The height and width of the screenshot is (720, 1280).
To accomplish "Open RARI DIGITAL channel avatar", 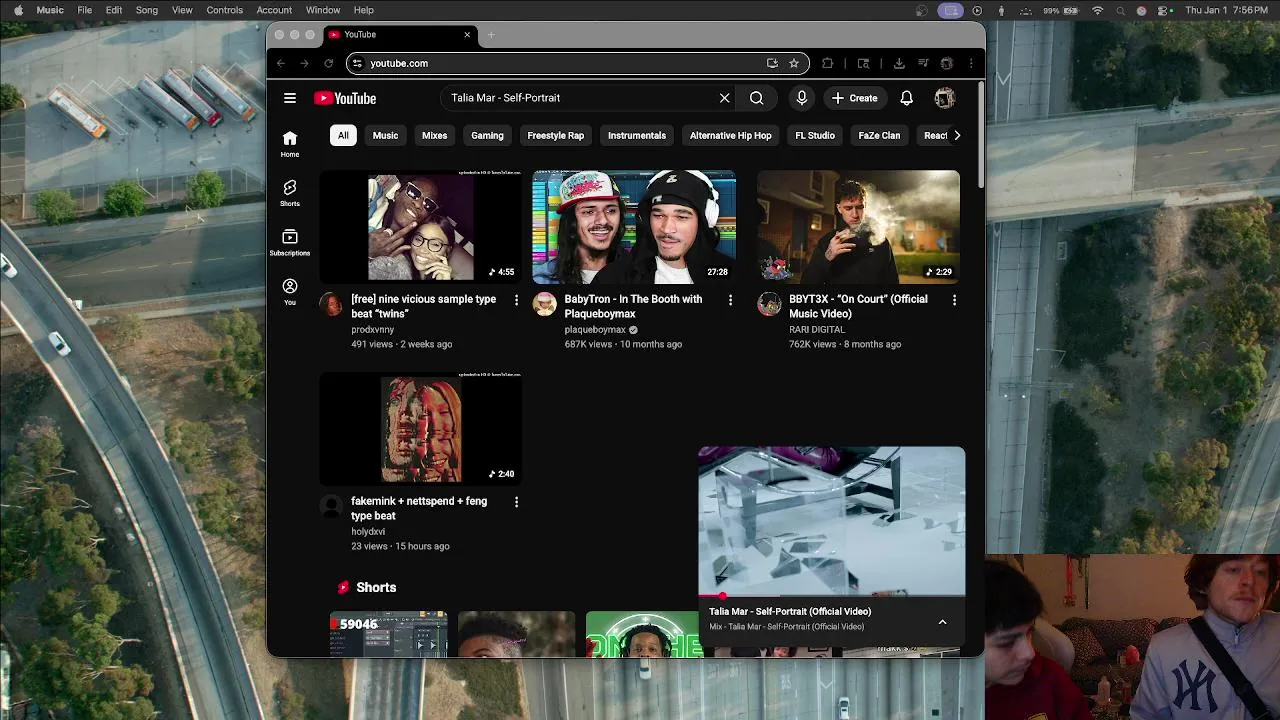I will tap(769, 304).
